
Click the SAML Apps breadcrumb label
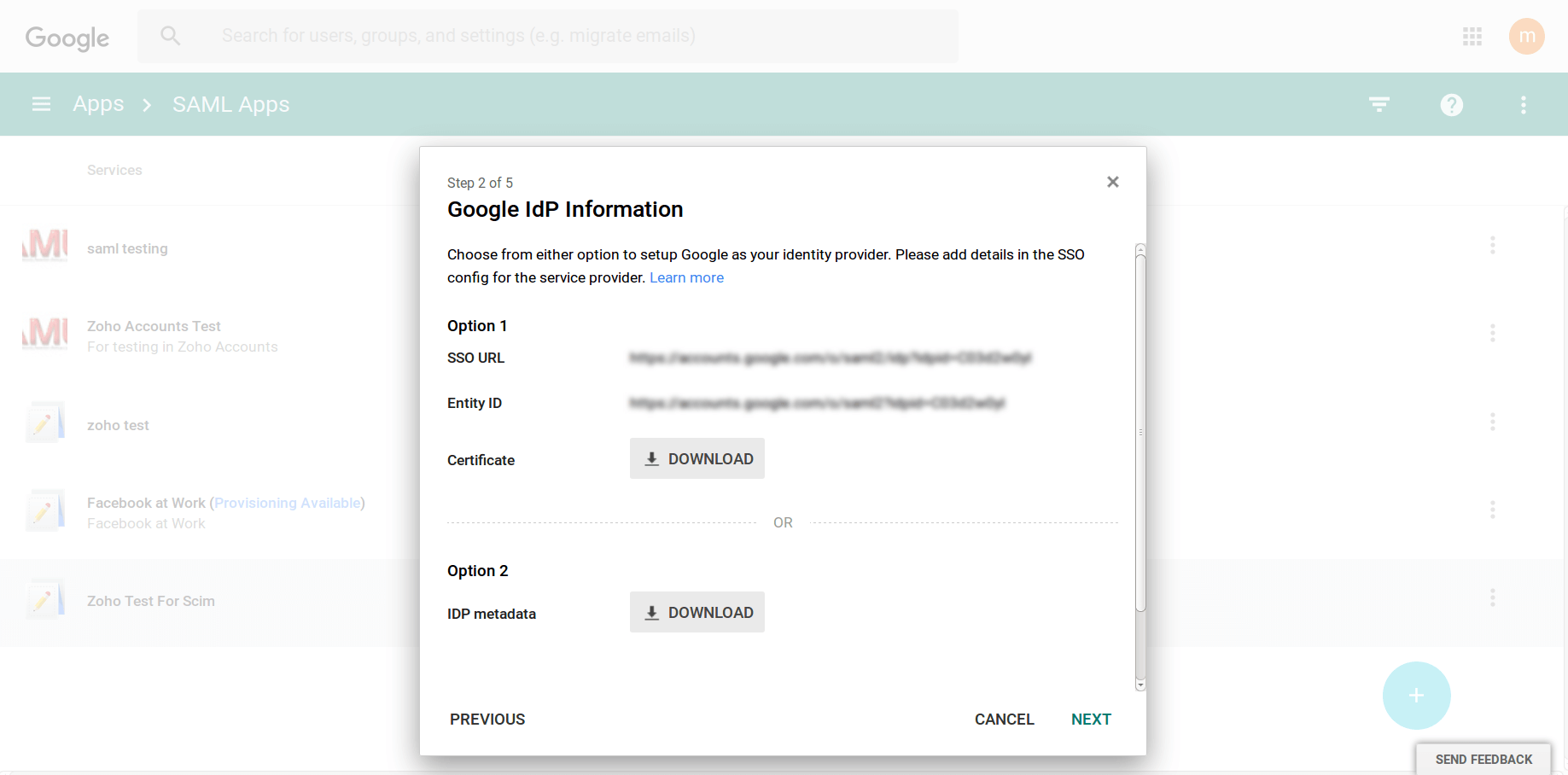coord(230,103)
